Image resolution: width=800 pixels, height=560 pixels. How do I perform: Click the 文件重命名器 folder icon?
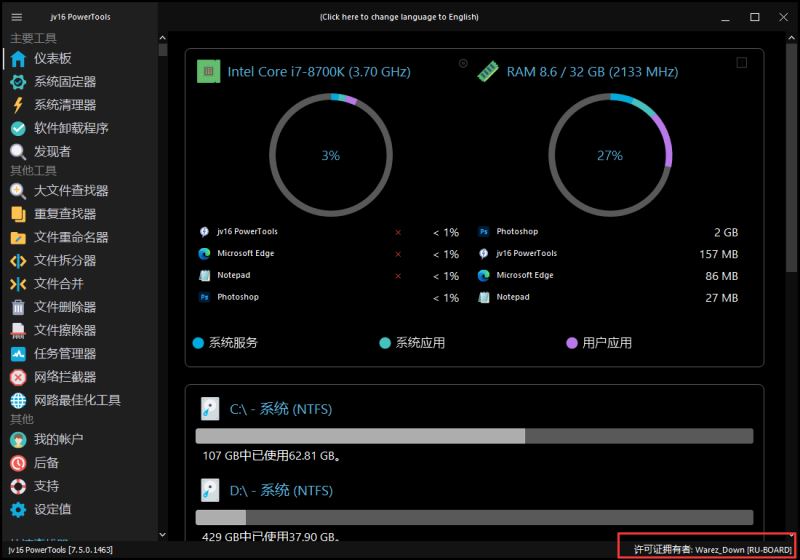point(18,238)
